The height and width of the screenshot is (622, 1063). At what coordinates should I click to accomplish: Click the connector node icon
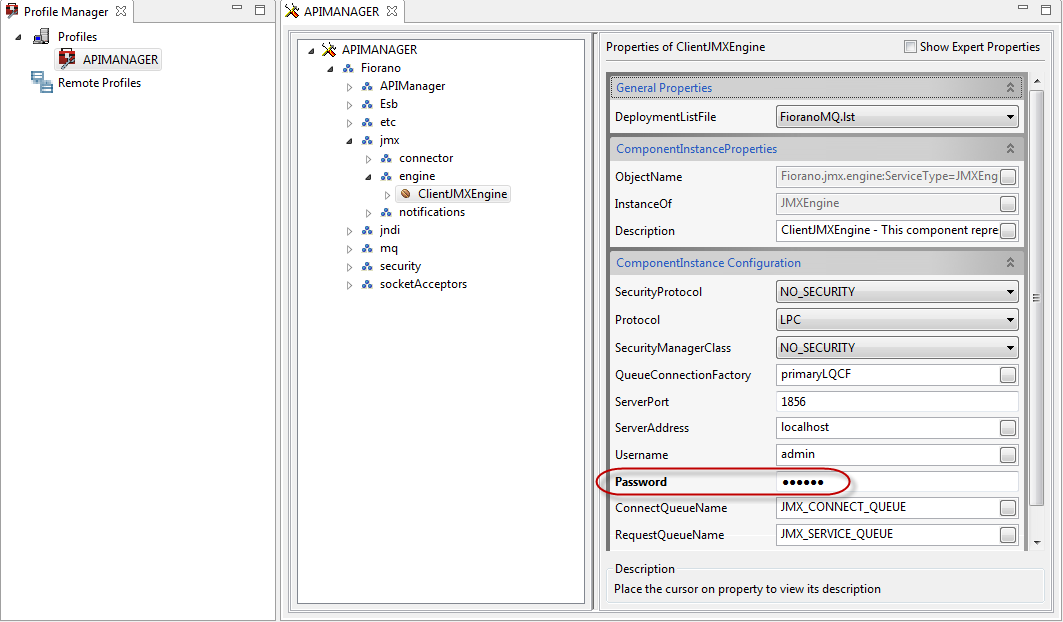pyautogui.click(x=386, y=158)
